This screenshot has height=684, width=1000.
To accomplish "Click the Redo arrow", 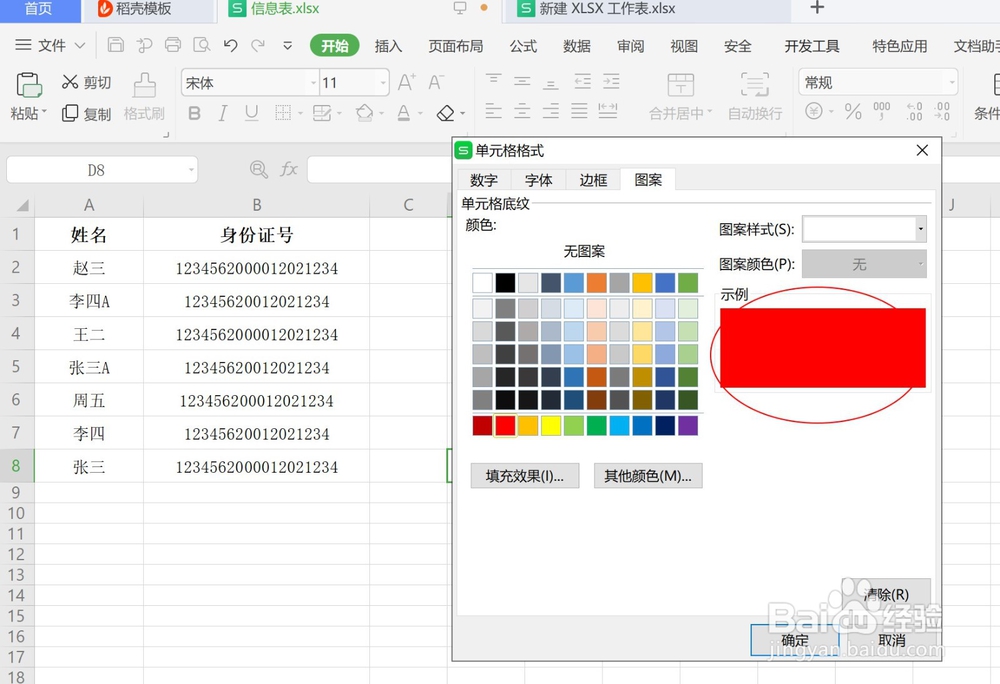I will (258, 45).
